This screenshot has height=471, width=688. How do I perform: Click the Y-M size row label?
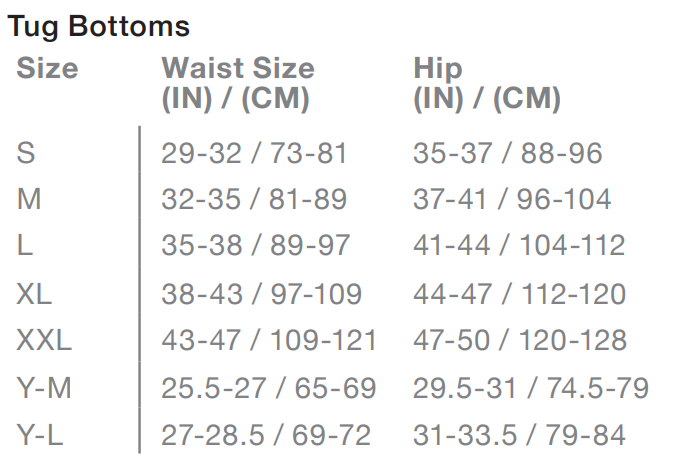[x=44, y=388]
